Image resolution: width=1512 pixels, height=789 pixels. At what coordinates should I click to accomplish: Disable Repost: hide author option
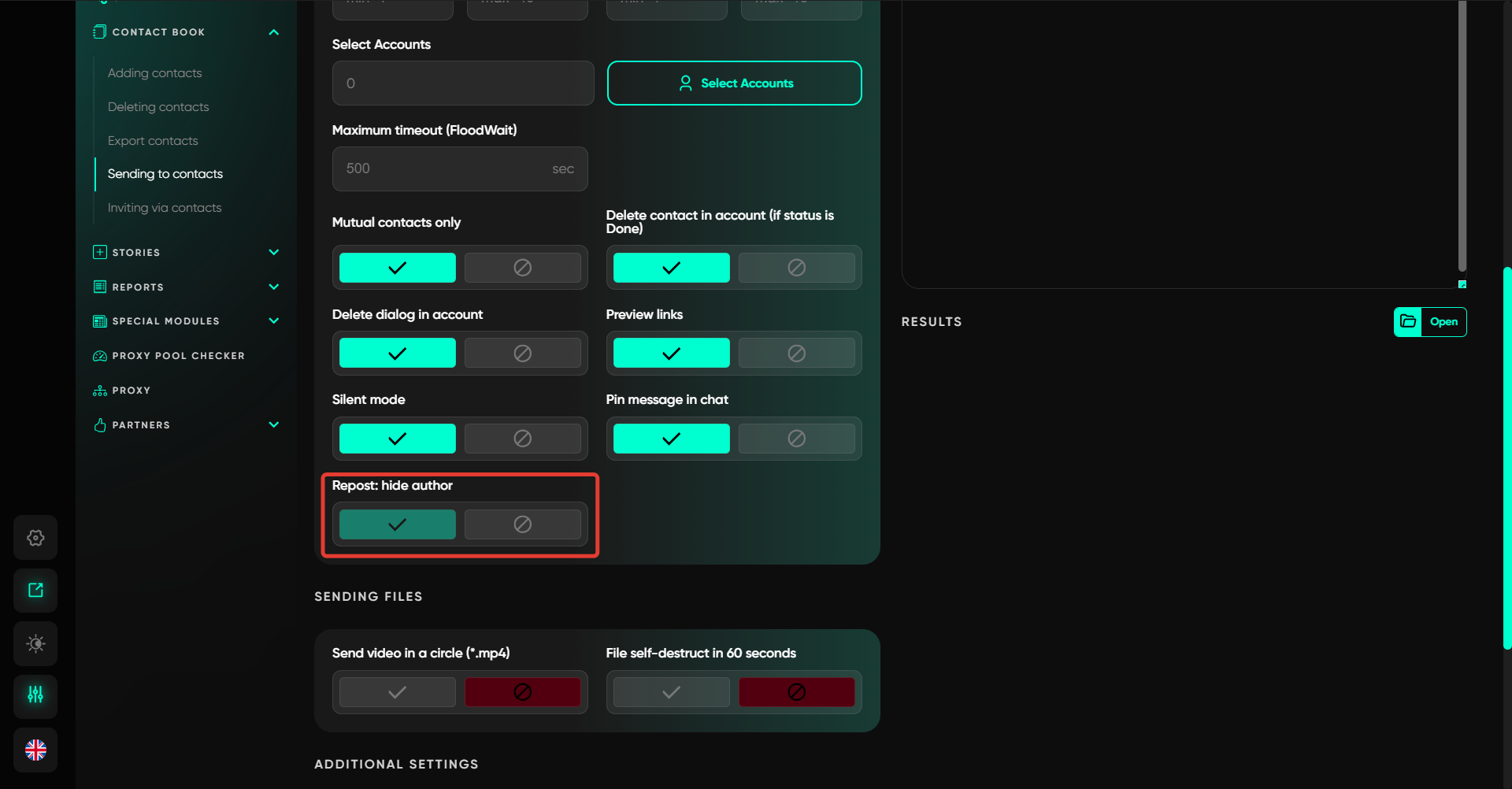click(522, 524)
